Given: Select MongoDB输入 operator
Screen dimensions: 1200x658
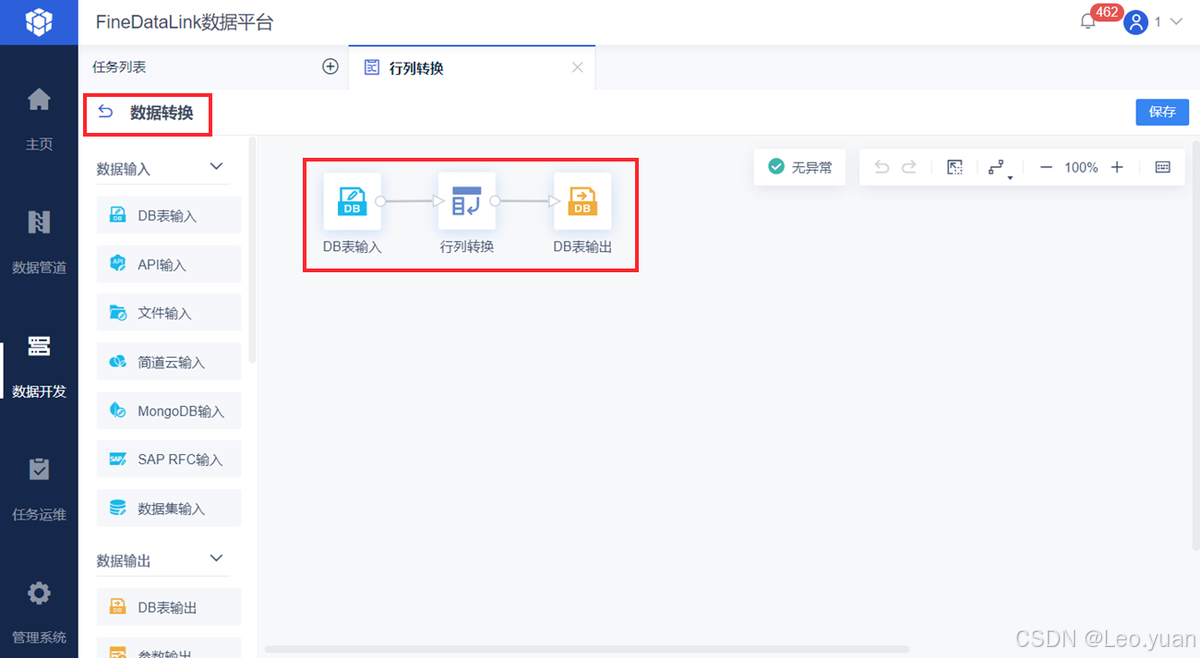Looking at the screenshot, I should pos(169,411).
